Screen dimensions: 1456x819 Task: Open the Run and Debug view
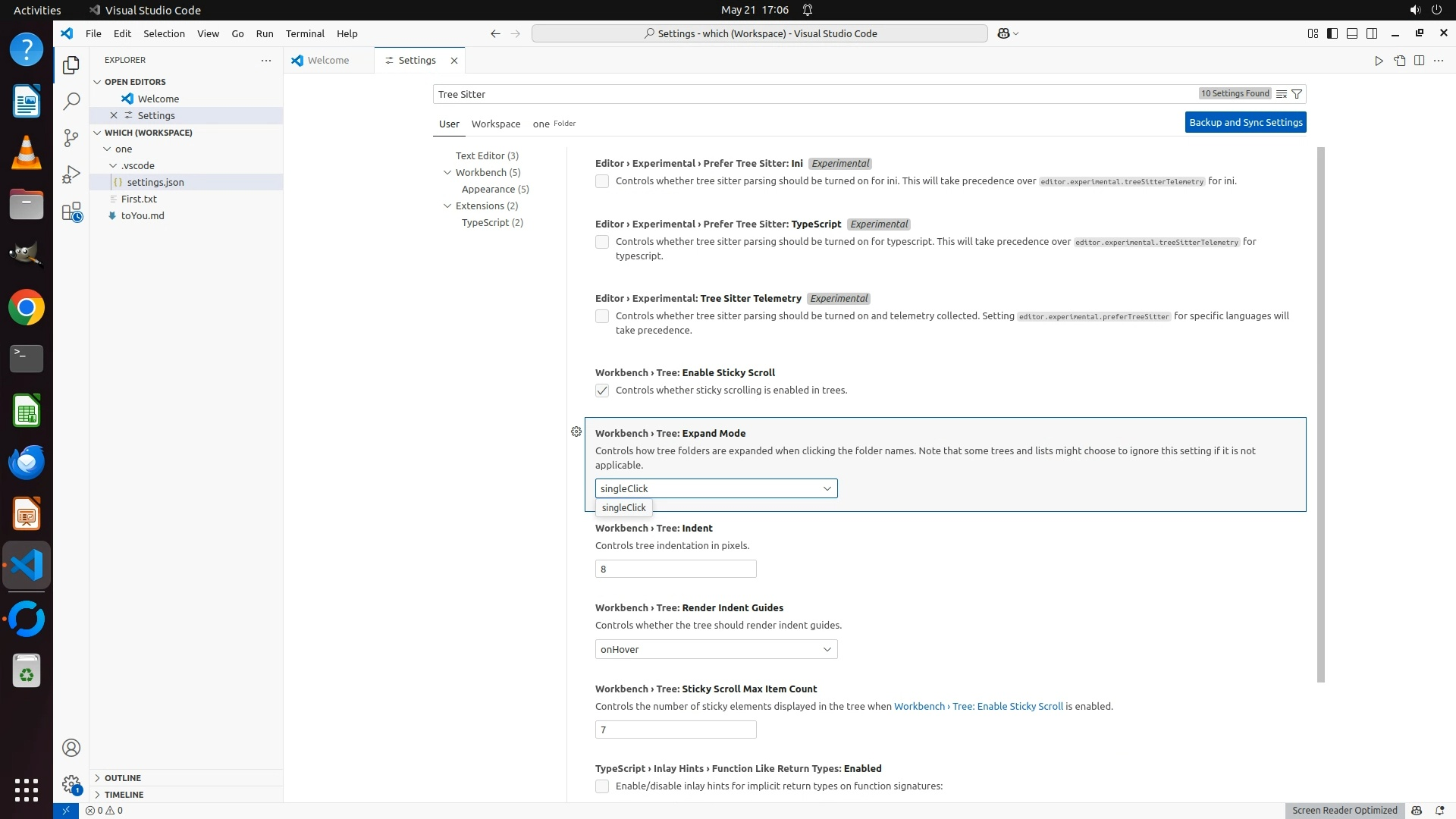coord(71,174)
